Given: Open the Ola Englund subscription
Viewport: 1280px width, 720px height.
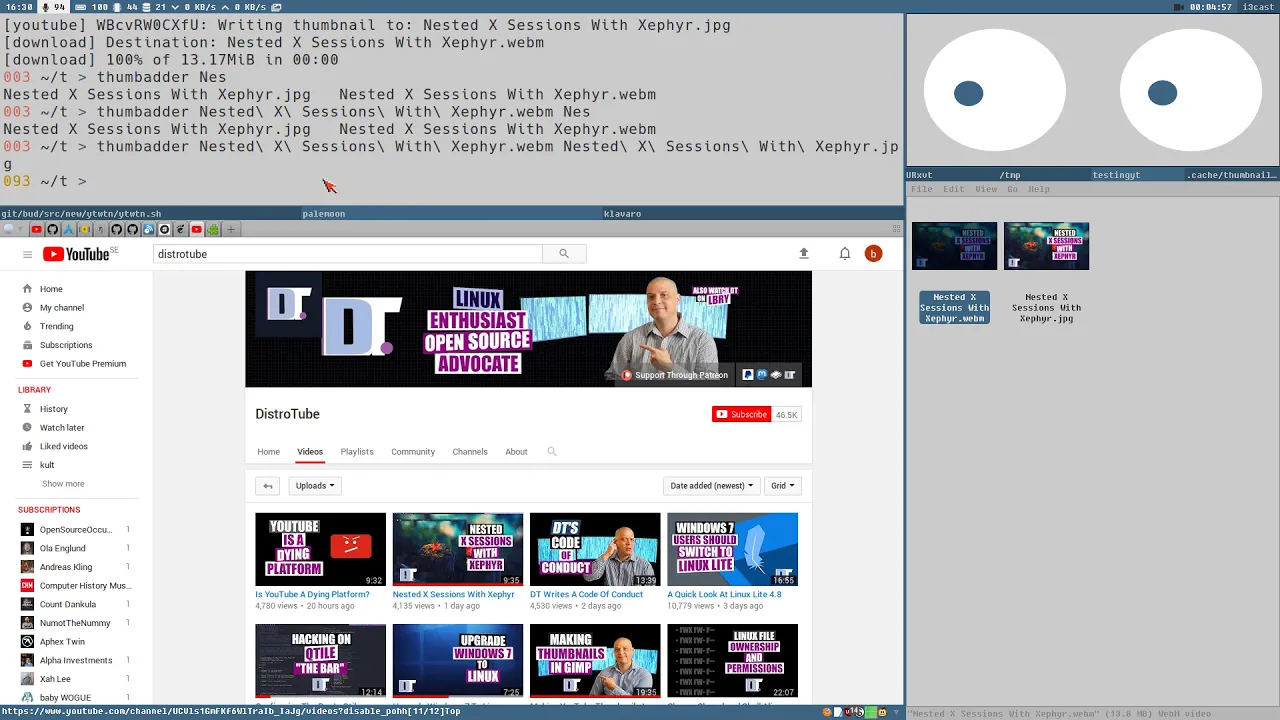Looking at the screenshot, I should (x=63, y=548).
